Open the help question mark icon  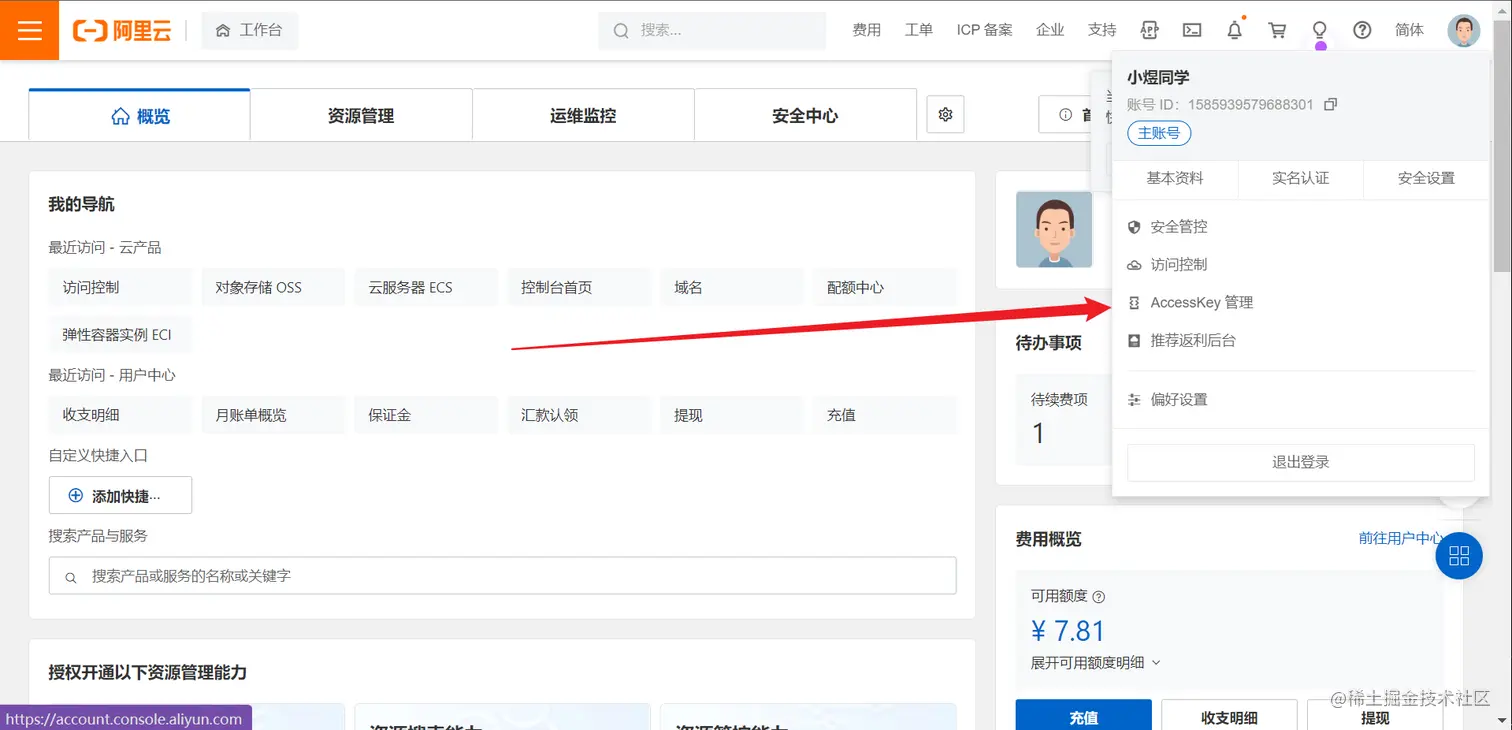pos(1362,30)
